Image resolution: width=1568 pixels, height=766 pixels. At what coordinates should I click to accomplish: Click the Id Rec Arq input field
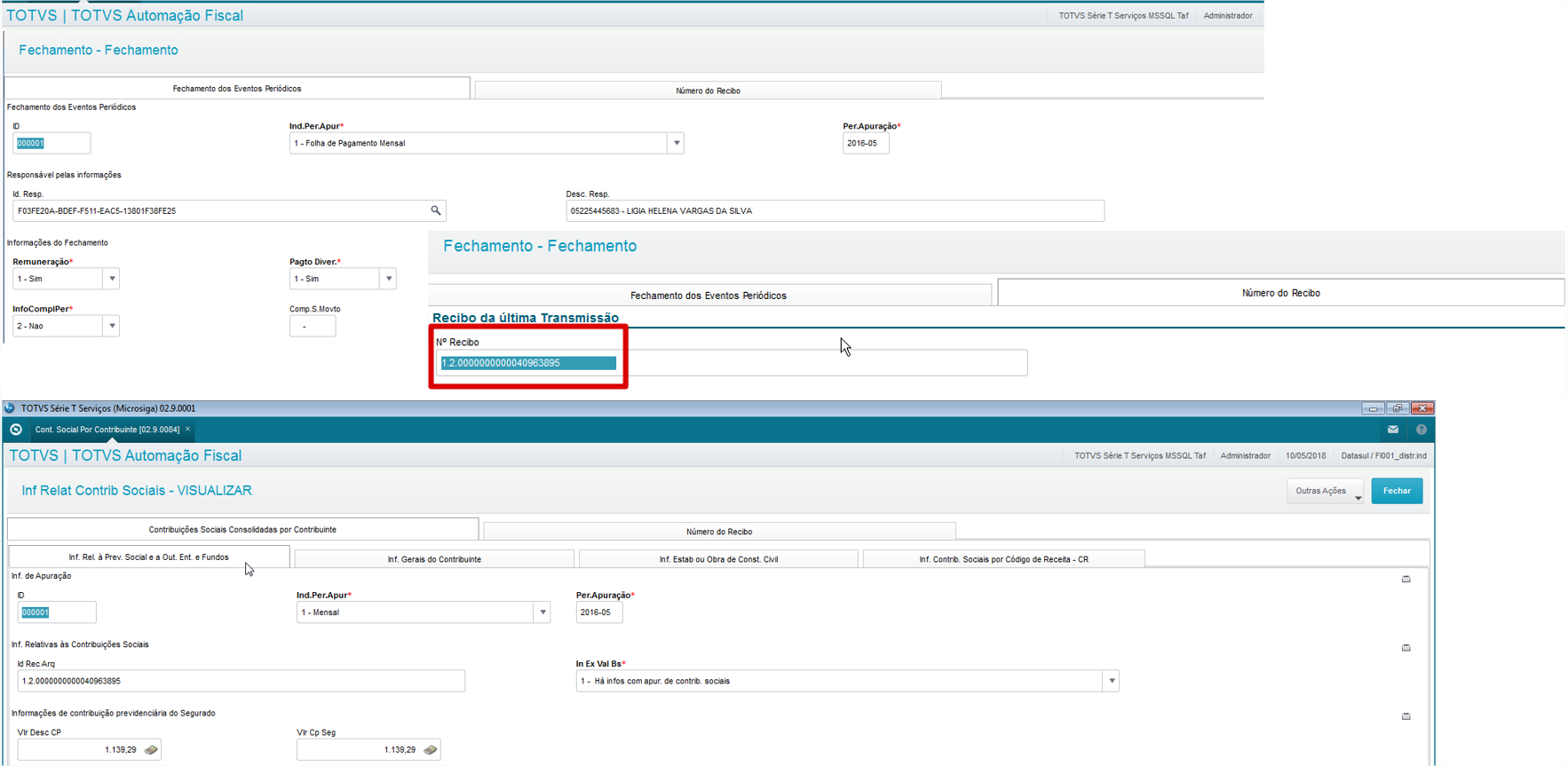tap(241, 681)
